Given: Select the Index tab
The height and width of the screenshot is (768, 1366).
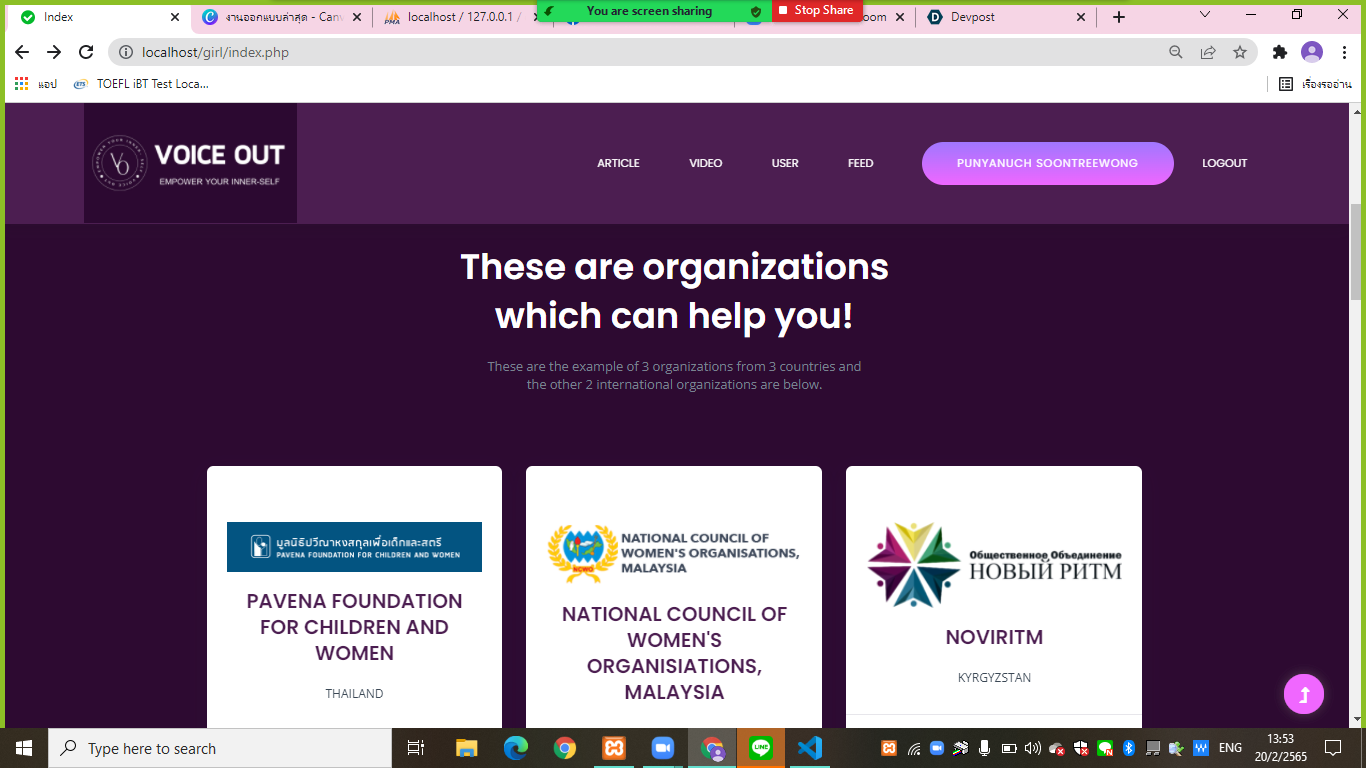Looking at the screenshot, I should pyautogui.click(x=97, y=17).
